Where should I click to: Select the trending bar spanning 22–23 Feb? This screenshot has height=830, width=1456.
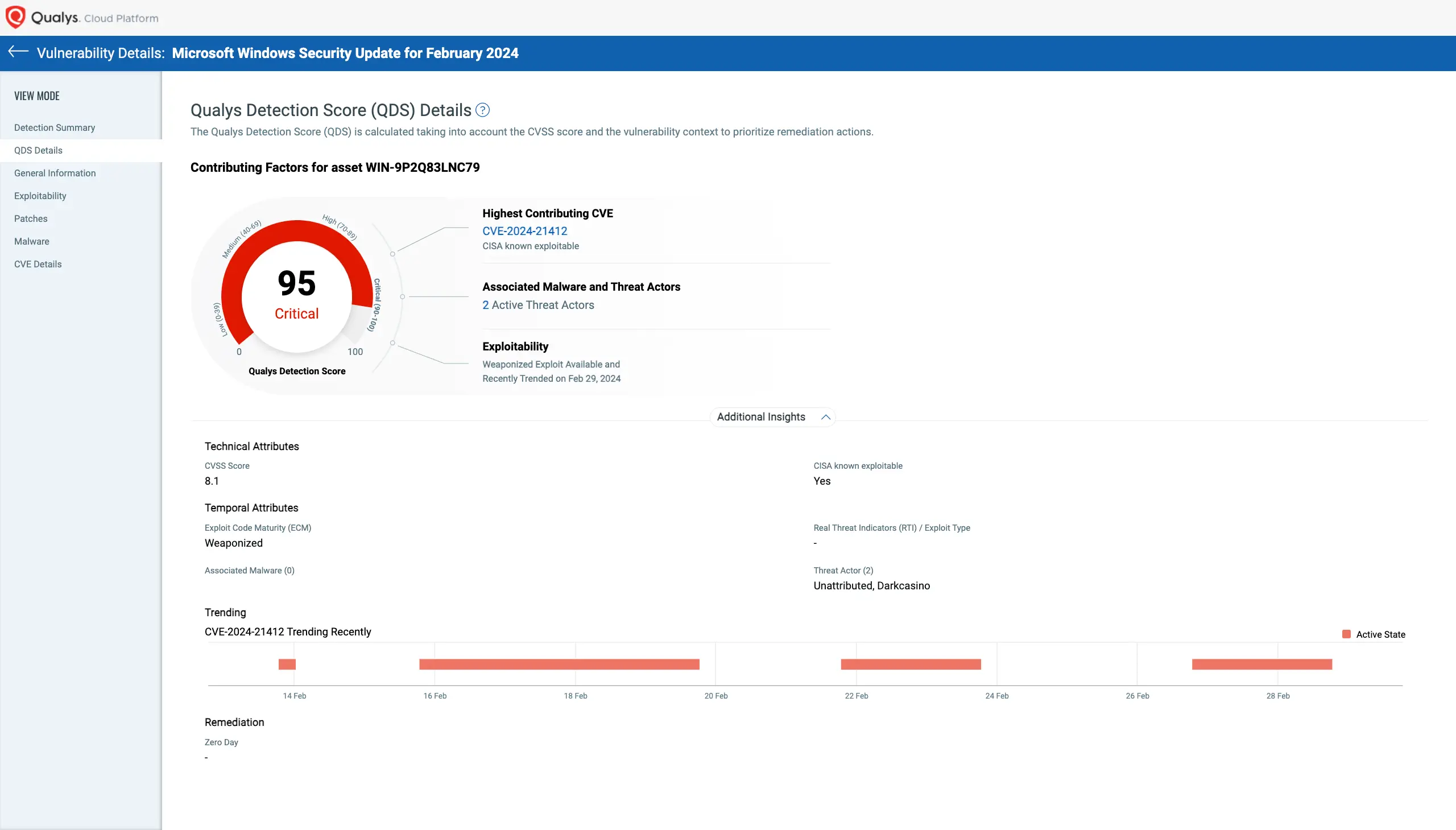tap(911, 664)
